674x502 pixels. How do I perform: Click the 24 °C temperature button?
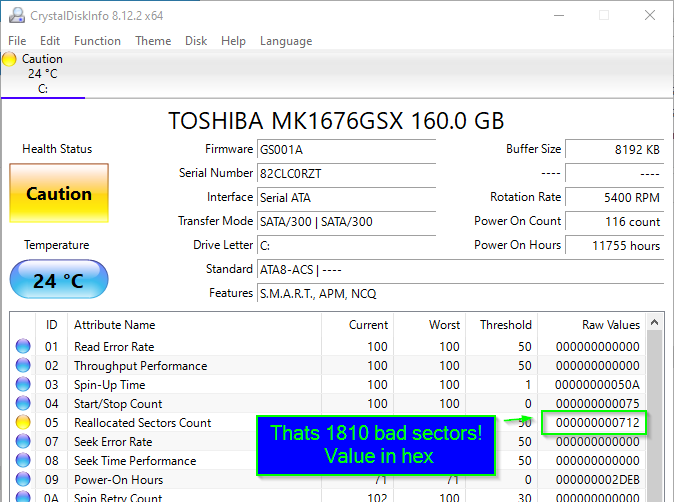(59, 279)
